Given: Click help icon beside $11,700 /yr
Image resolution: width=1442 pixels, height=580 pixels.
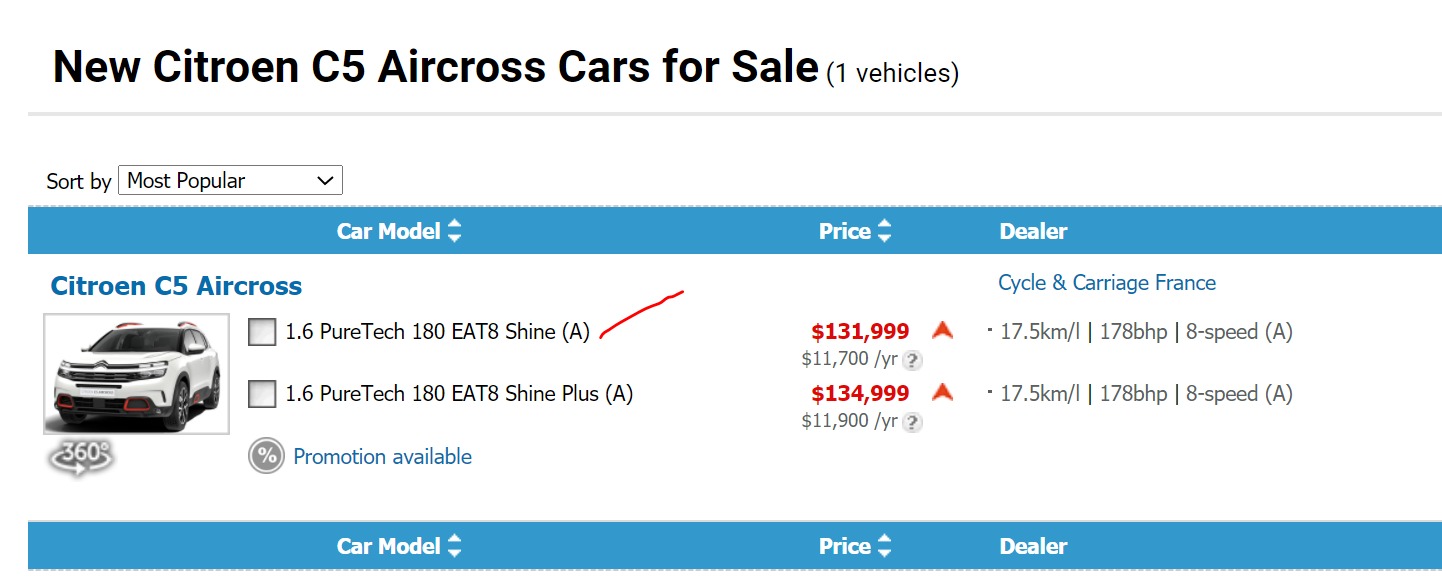Looking at the screenshot, I should click(x=913, y=361).
